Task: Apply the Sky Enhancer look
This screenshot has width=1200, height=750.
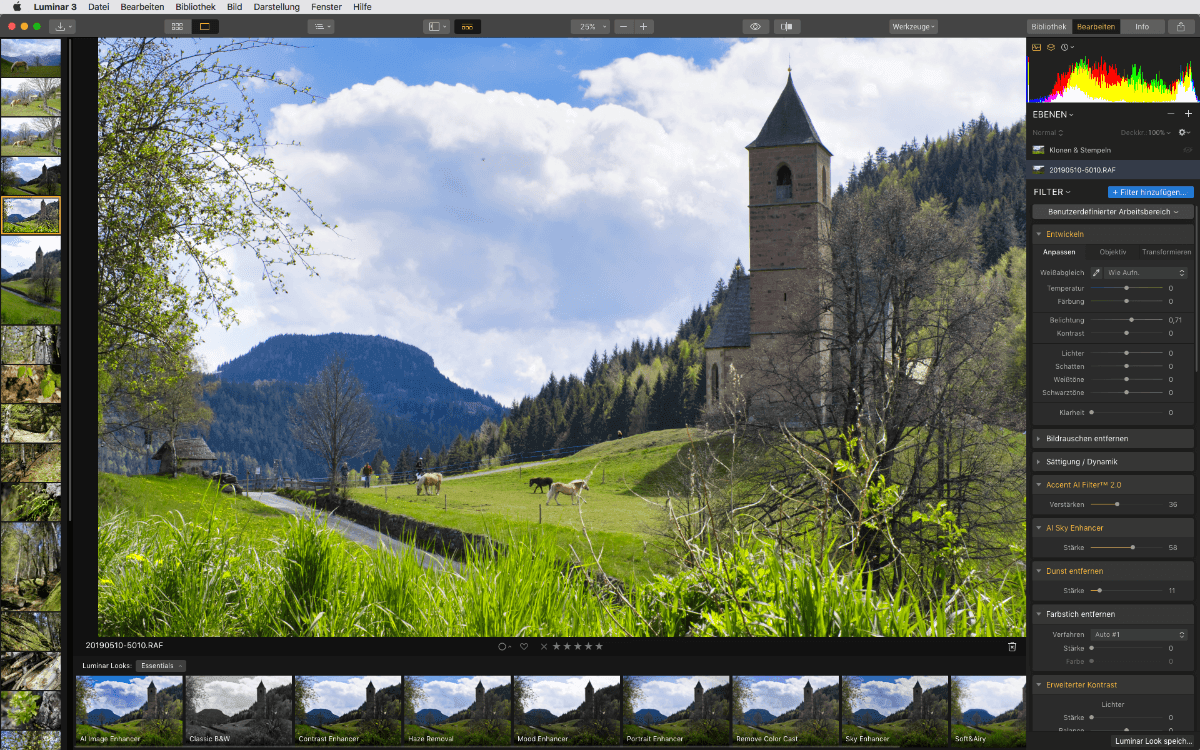Action: 894,711
